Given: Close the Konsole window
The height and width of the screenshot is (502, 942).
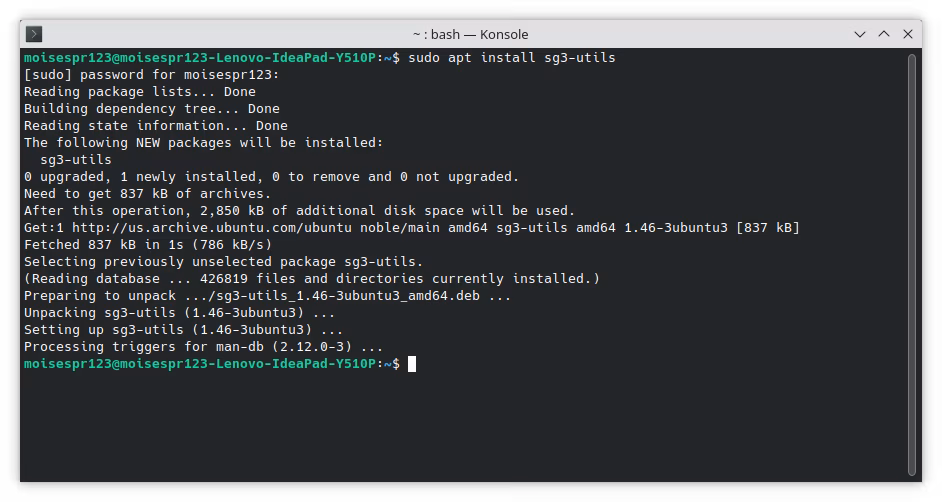Looking at the screenshot, I should pyautogui.click(x=908, y=34).
